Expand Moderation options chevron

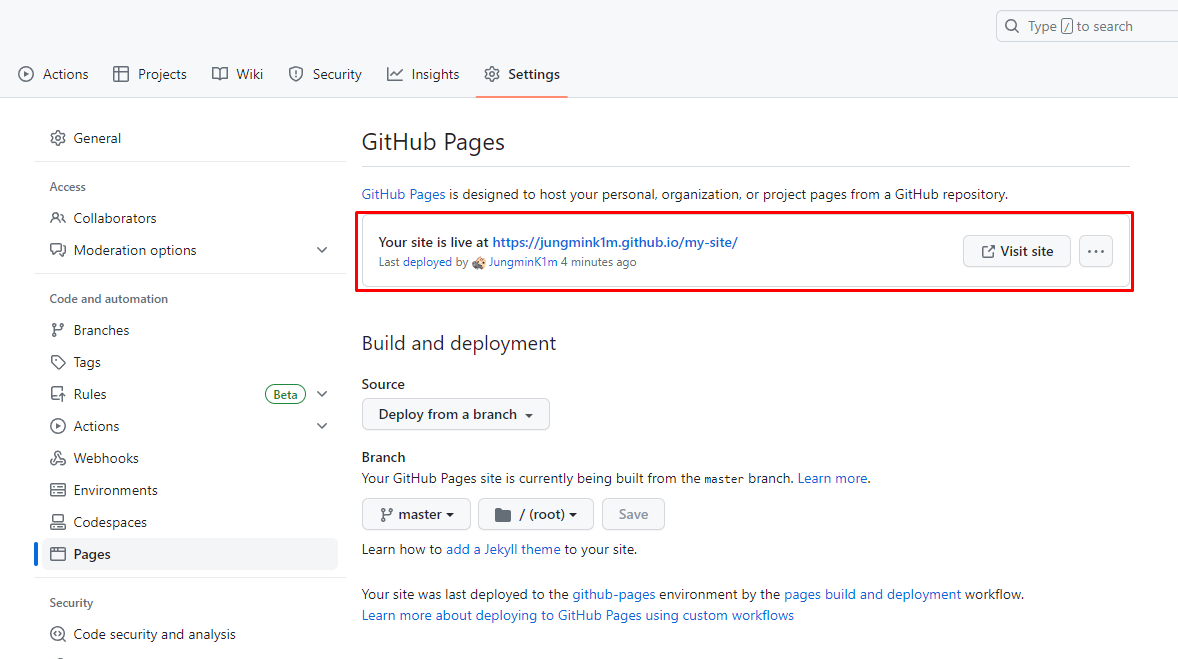[x=322, y=250]
